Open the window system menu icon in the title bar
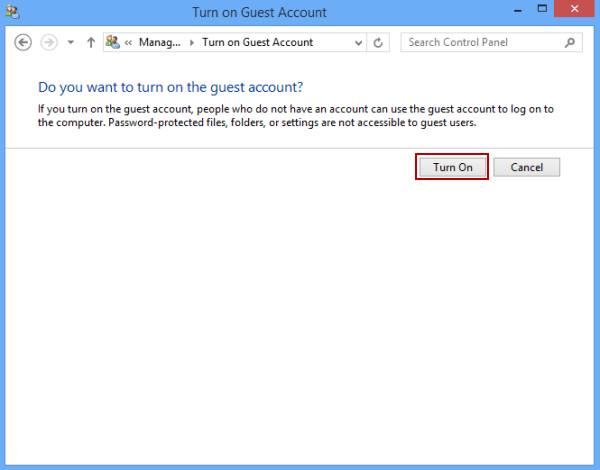 (x=12, y=13)
